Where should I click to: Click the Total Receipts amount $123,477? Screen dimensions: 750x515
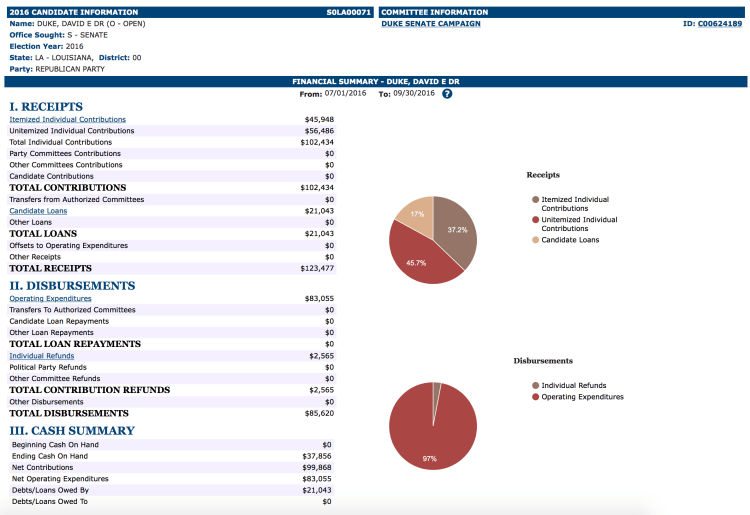317,268
